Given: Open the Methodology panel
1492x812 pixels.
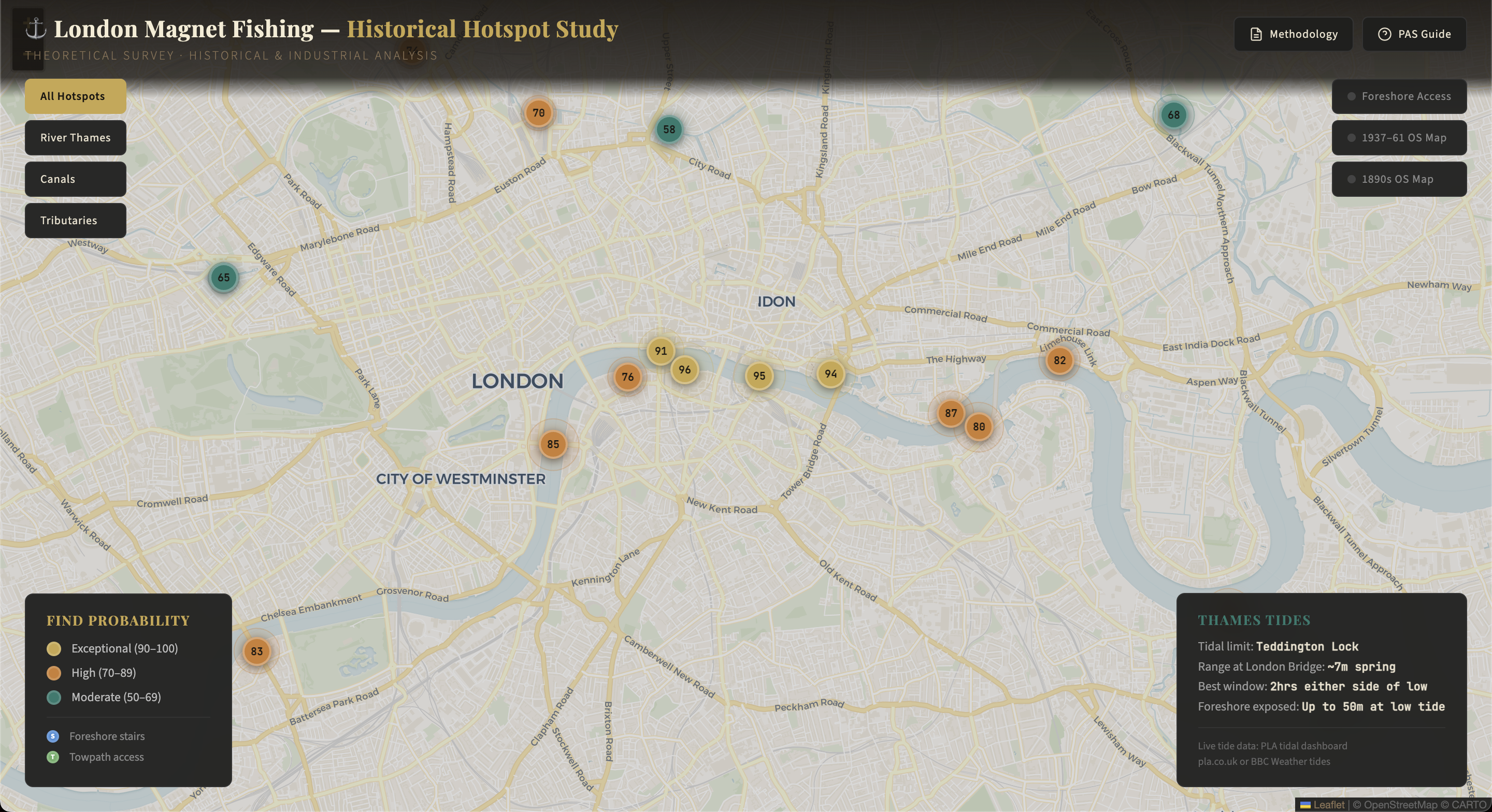Looking at the screenshot, I should pyautogui.click(x=1294, y=34).
